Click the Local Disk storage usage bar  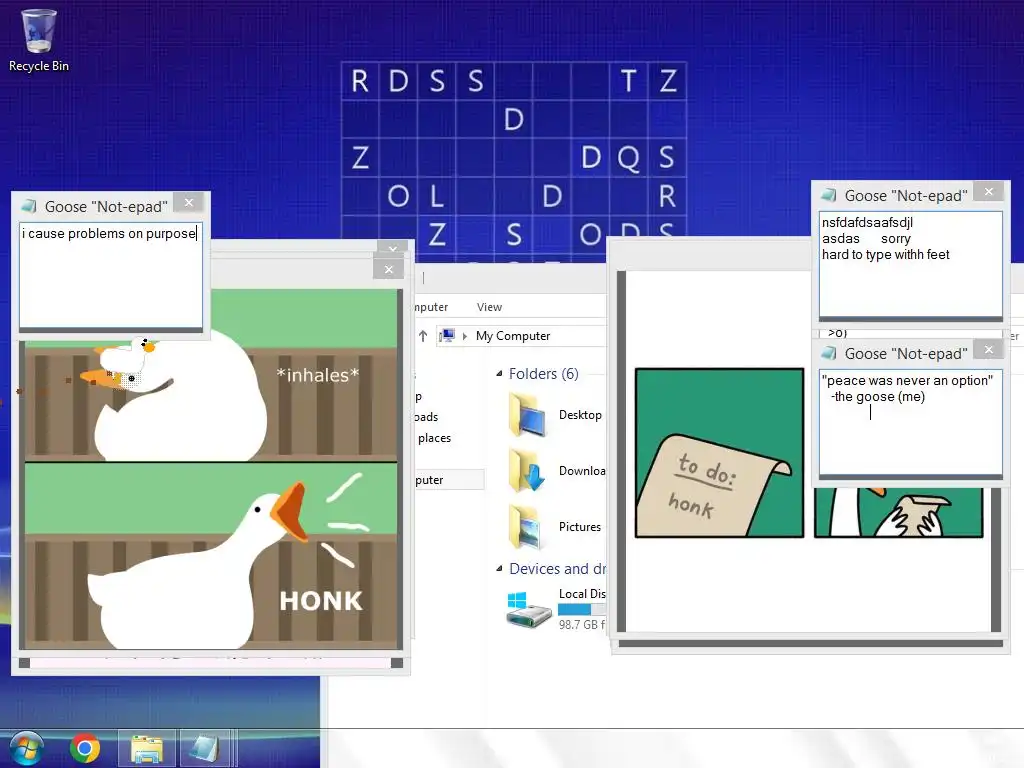click(x=582, y=609)
